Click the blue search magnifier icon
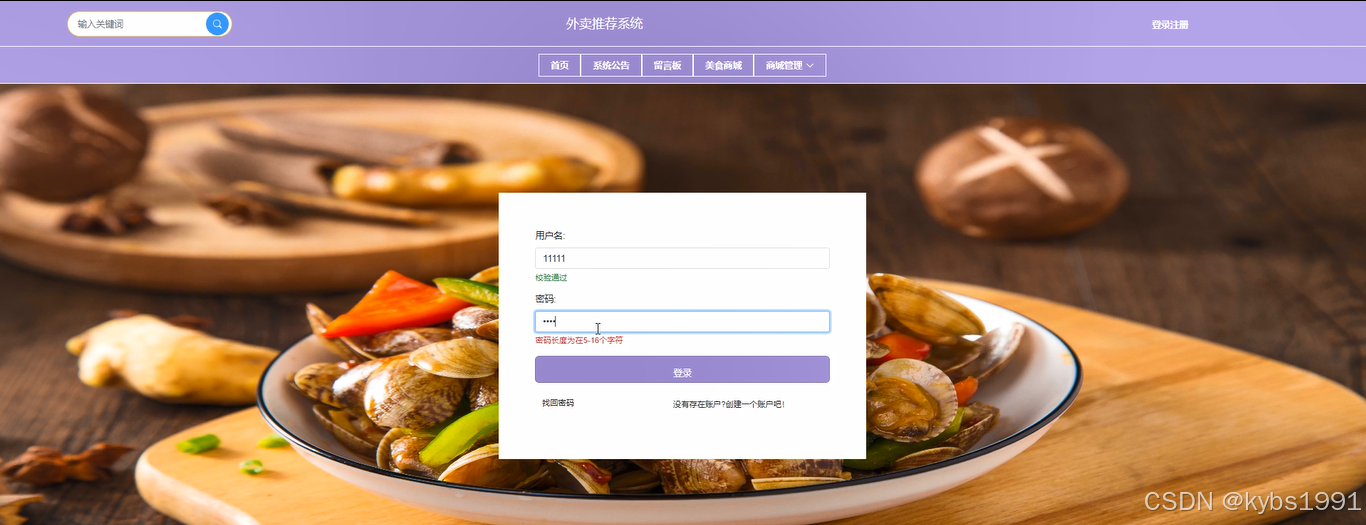 [x=217, y=24]
